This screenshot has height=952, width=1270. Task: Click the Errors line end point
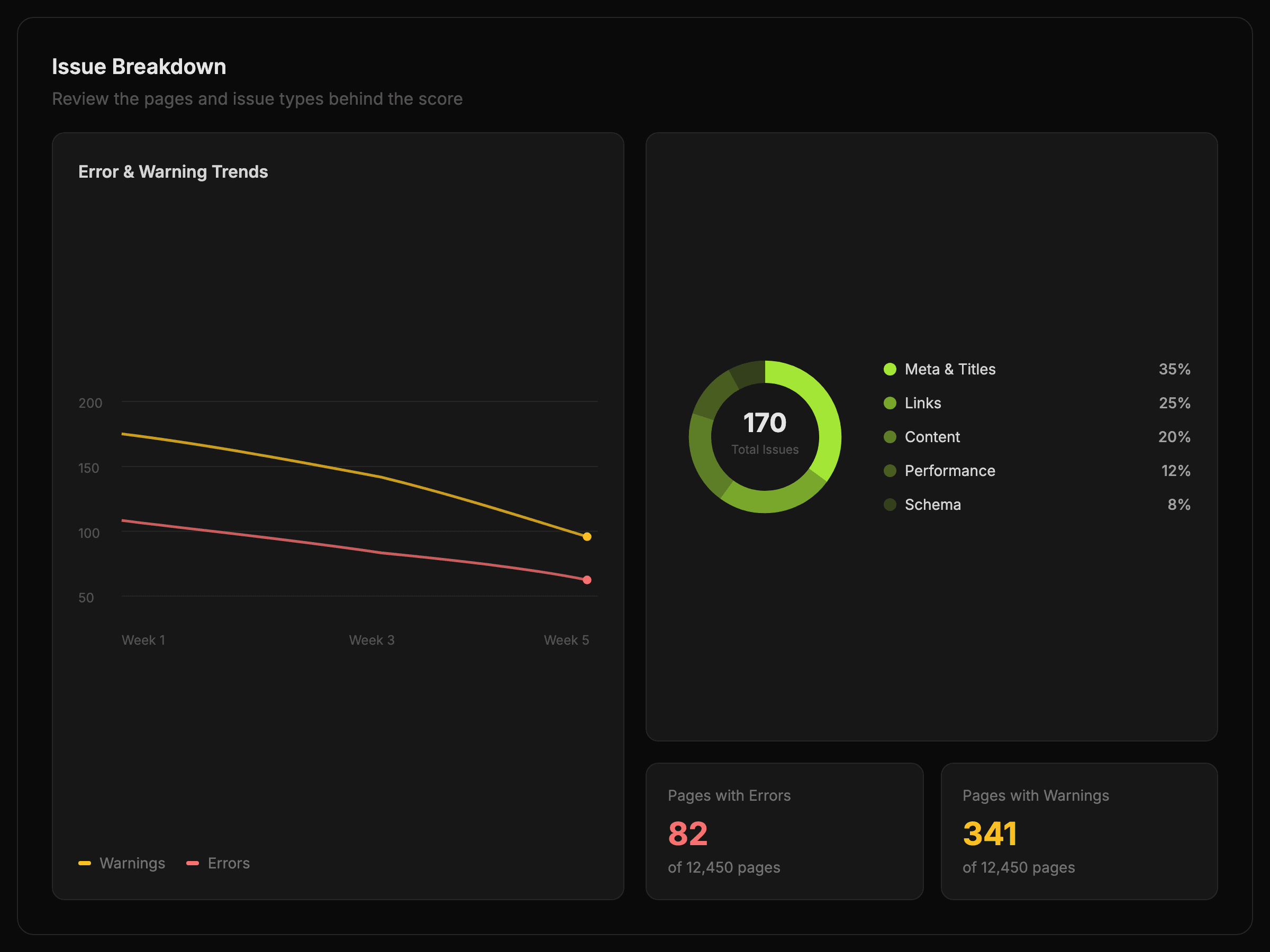pos(587,580)
